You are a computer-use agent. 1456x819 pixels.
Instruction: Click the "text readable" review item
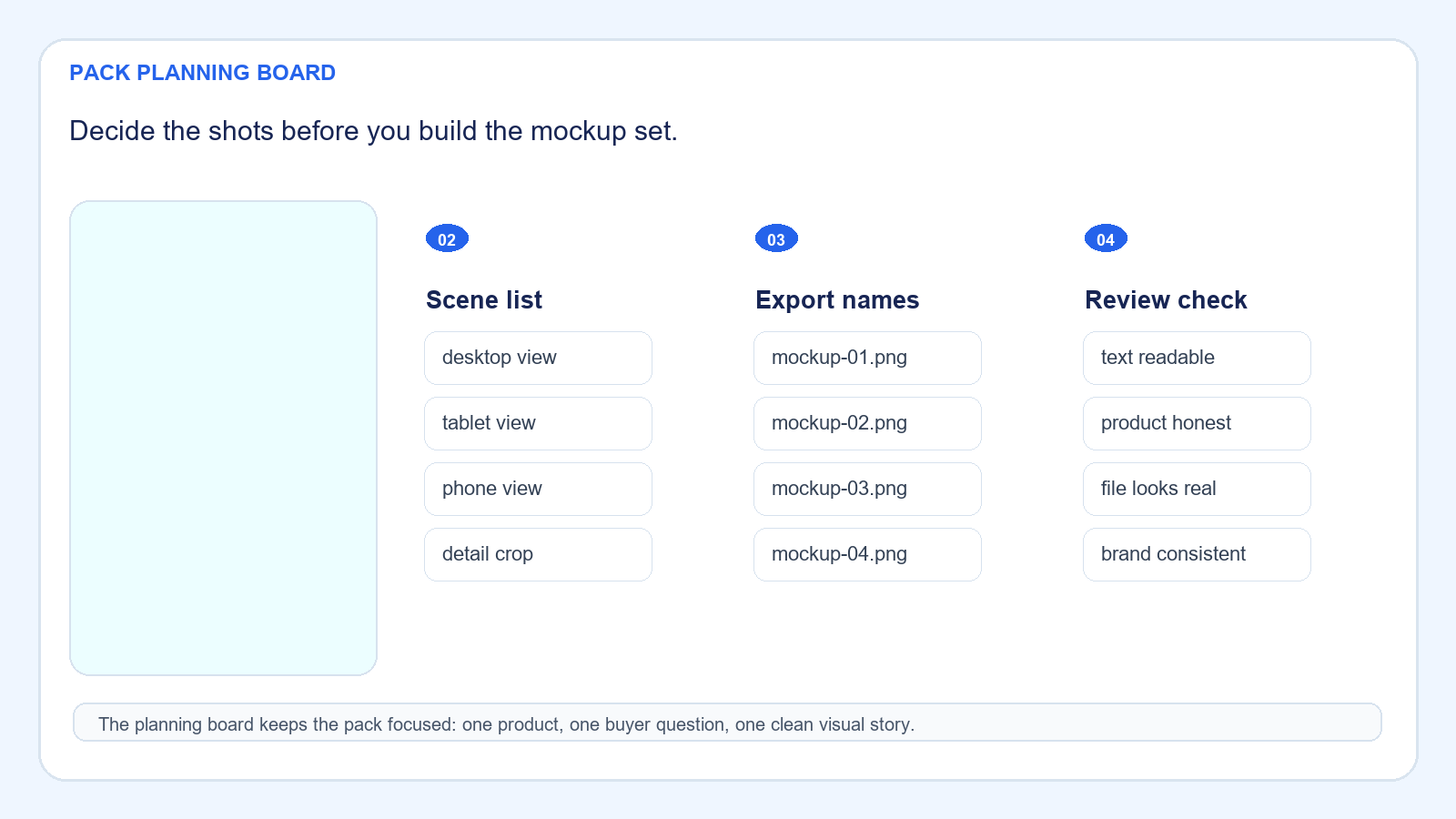(1197, 358)
